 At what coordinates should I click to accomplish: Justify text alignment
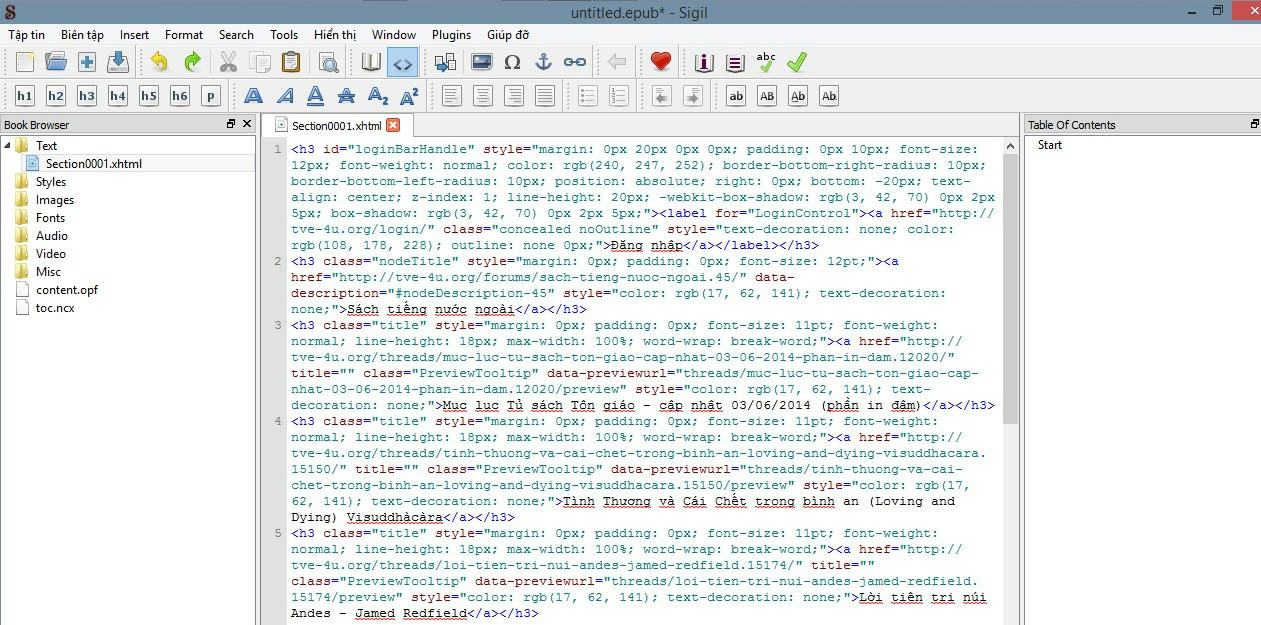point(545,96)
